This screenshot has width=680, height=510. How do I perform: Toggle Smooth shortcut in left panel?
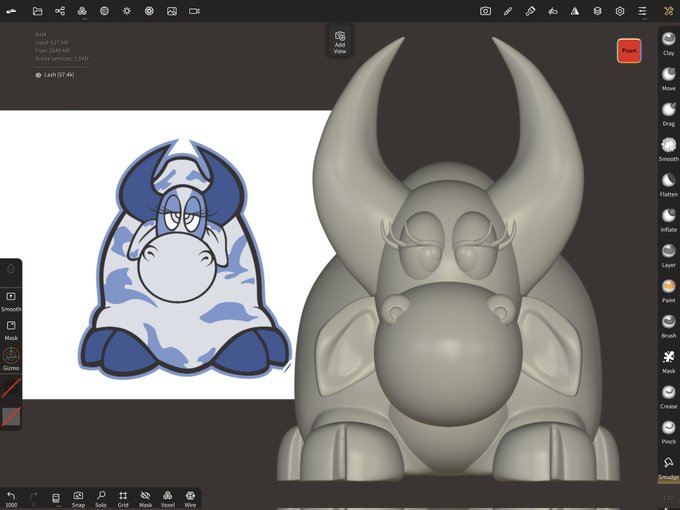tap(11, 301)
